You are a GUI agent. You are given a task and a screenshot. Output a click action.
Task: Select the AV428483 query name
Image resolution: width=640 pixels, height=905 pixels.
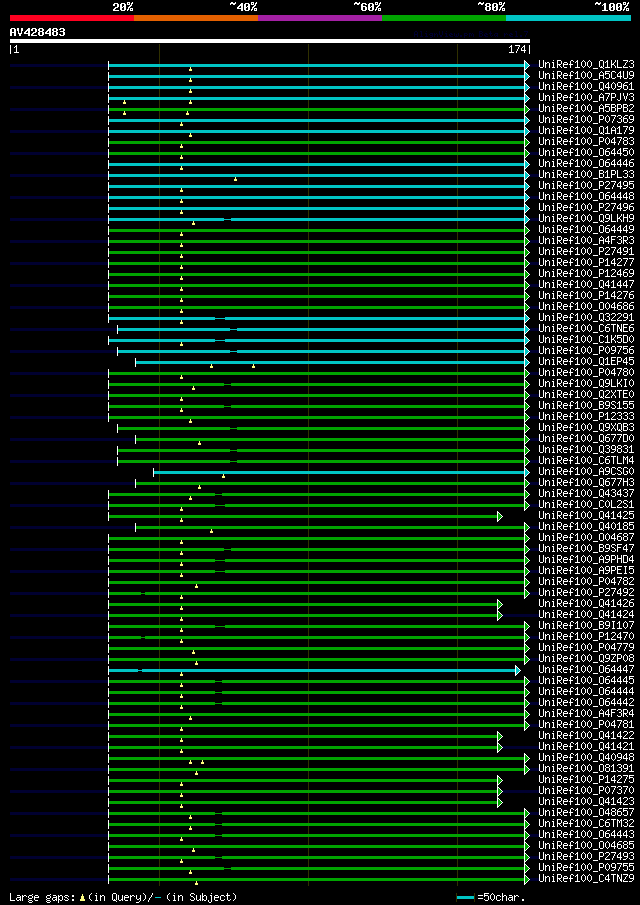[x=38, y=32]
